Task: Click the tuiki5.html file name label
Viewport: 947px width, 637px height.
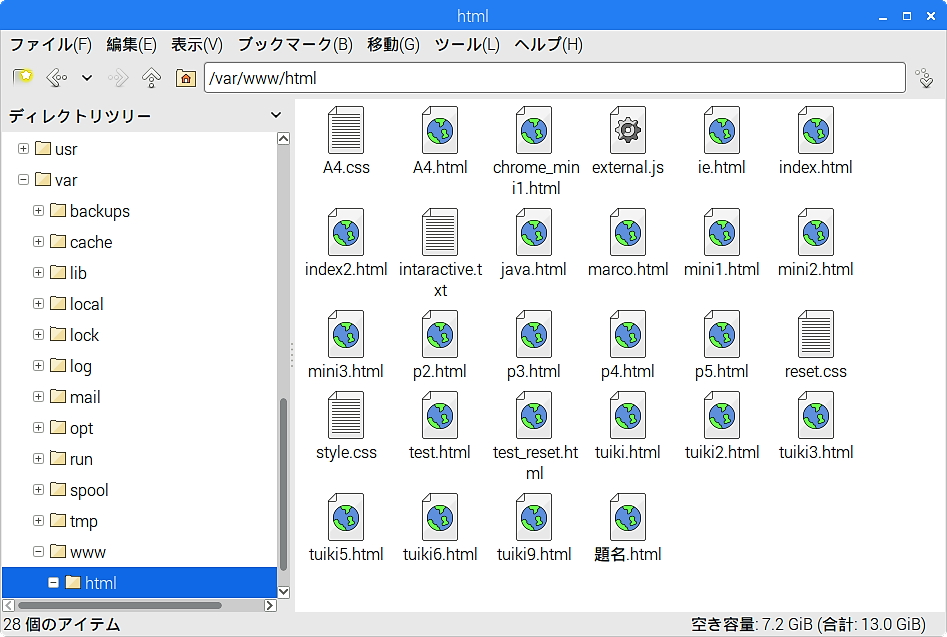Action: (x=346, y=554)
